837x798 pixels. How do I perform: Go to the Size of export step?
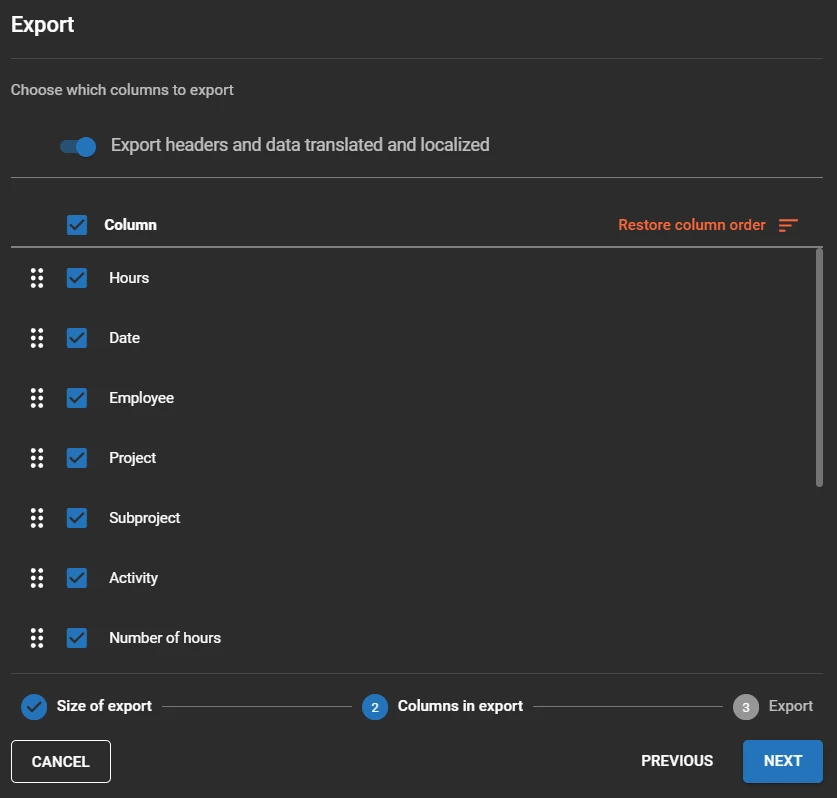click(86, 707)
